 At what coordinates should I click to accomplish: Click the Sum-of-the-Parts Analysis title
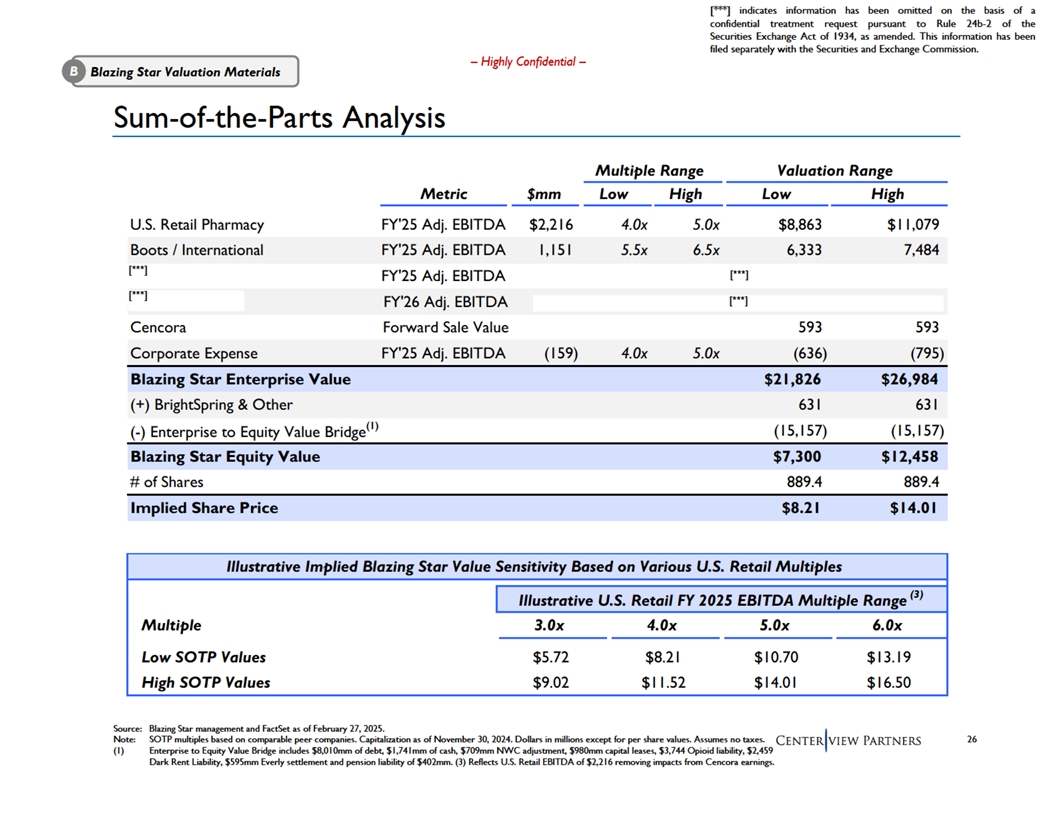(279, 118)
